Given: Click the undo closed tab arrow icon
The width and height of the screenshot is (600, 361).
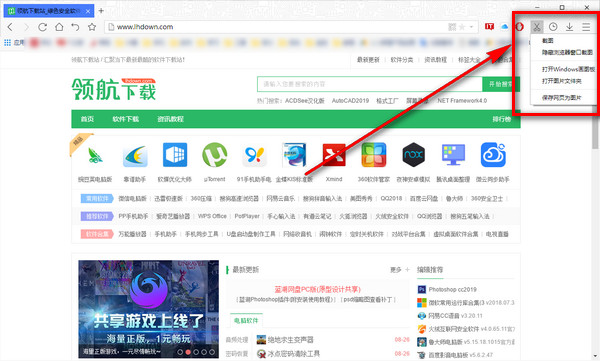Looking at the screenshot, I should [75, 27].
